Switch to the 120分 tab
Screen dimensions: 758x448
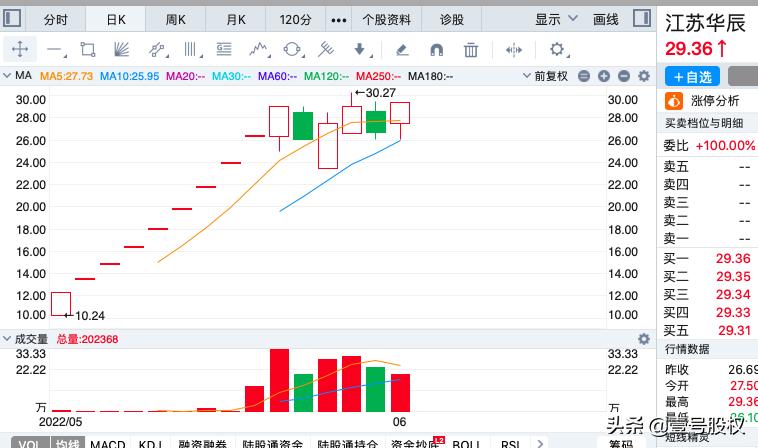tap(295, 20)
